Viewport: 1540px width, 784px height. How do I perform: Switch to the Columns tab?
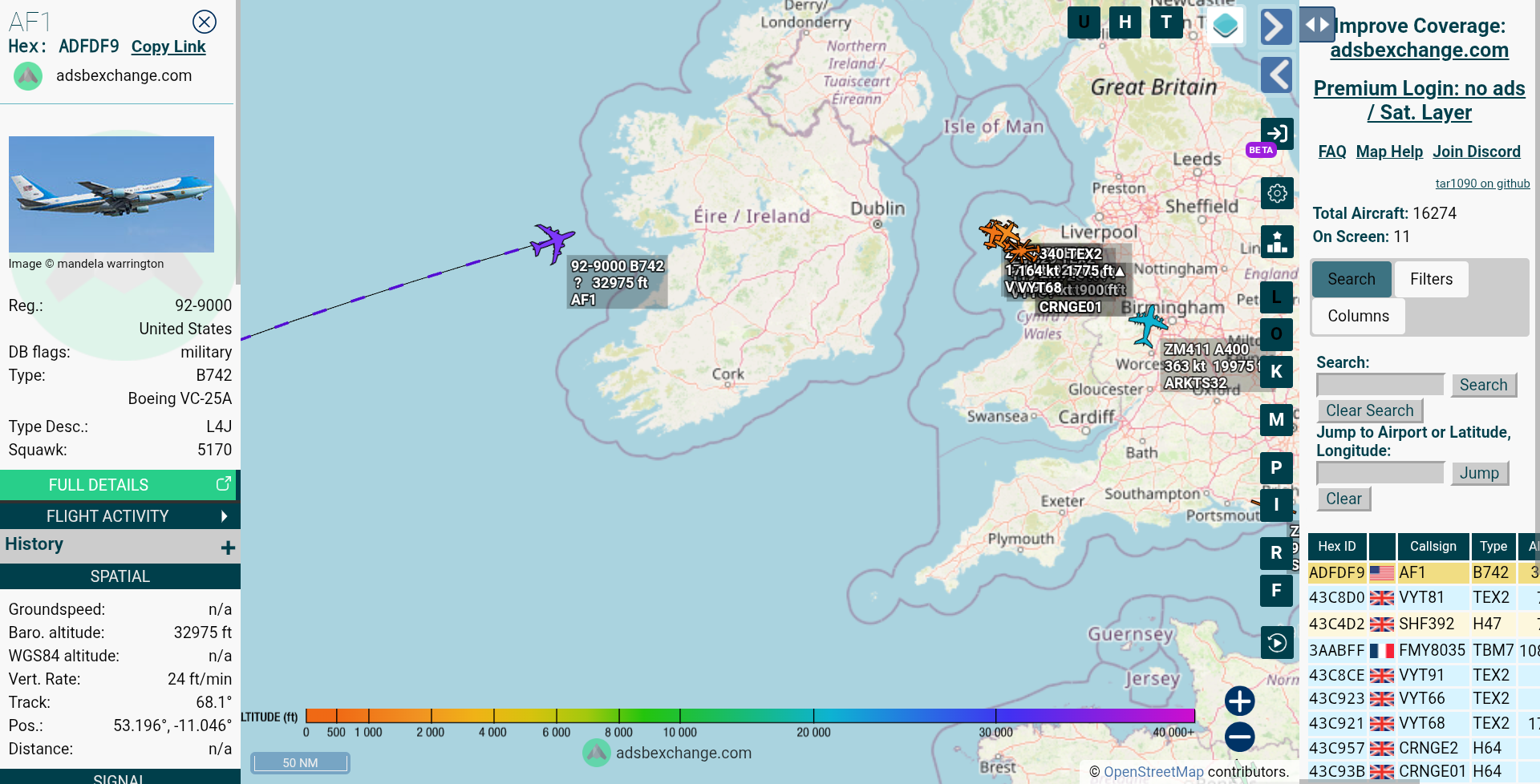pos(1358,316)
